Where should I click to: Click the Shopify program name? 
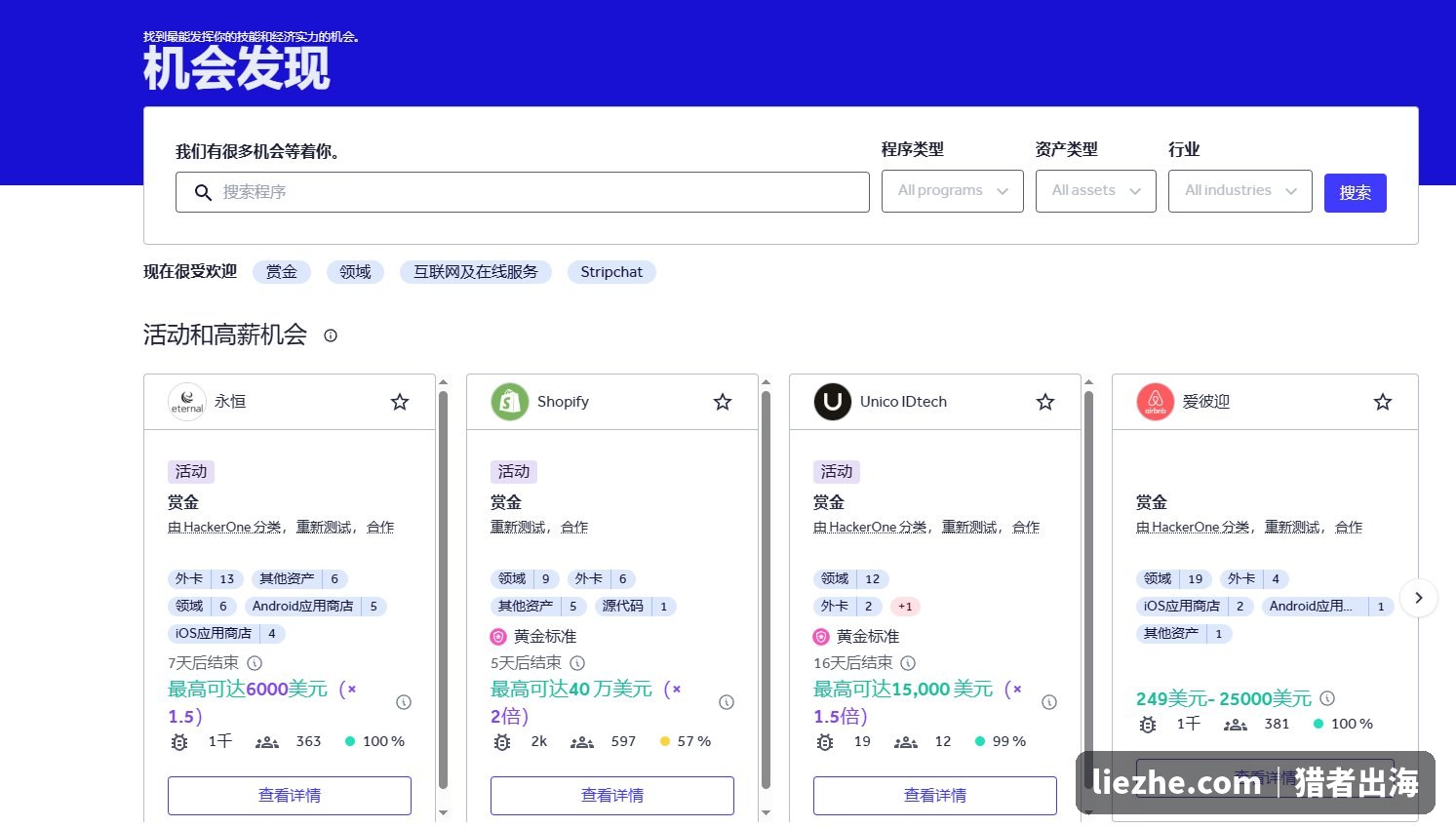[x=563, y=402]
